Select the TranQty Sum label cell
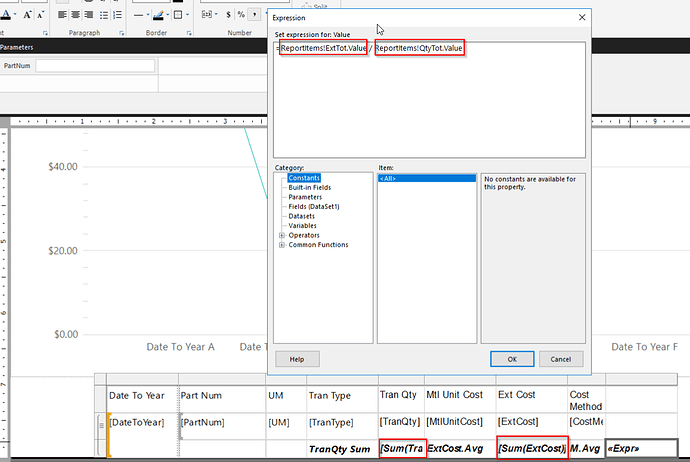Viewport: 690px width, 462px height. point(342,449)
